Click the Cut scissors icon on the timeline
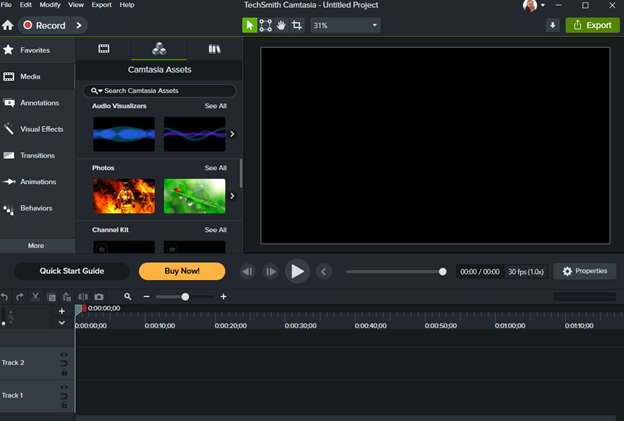This screenshot has height=421, width=624. (35, 297)
